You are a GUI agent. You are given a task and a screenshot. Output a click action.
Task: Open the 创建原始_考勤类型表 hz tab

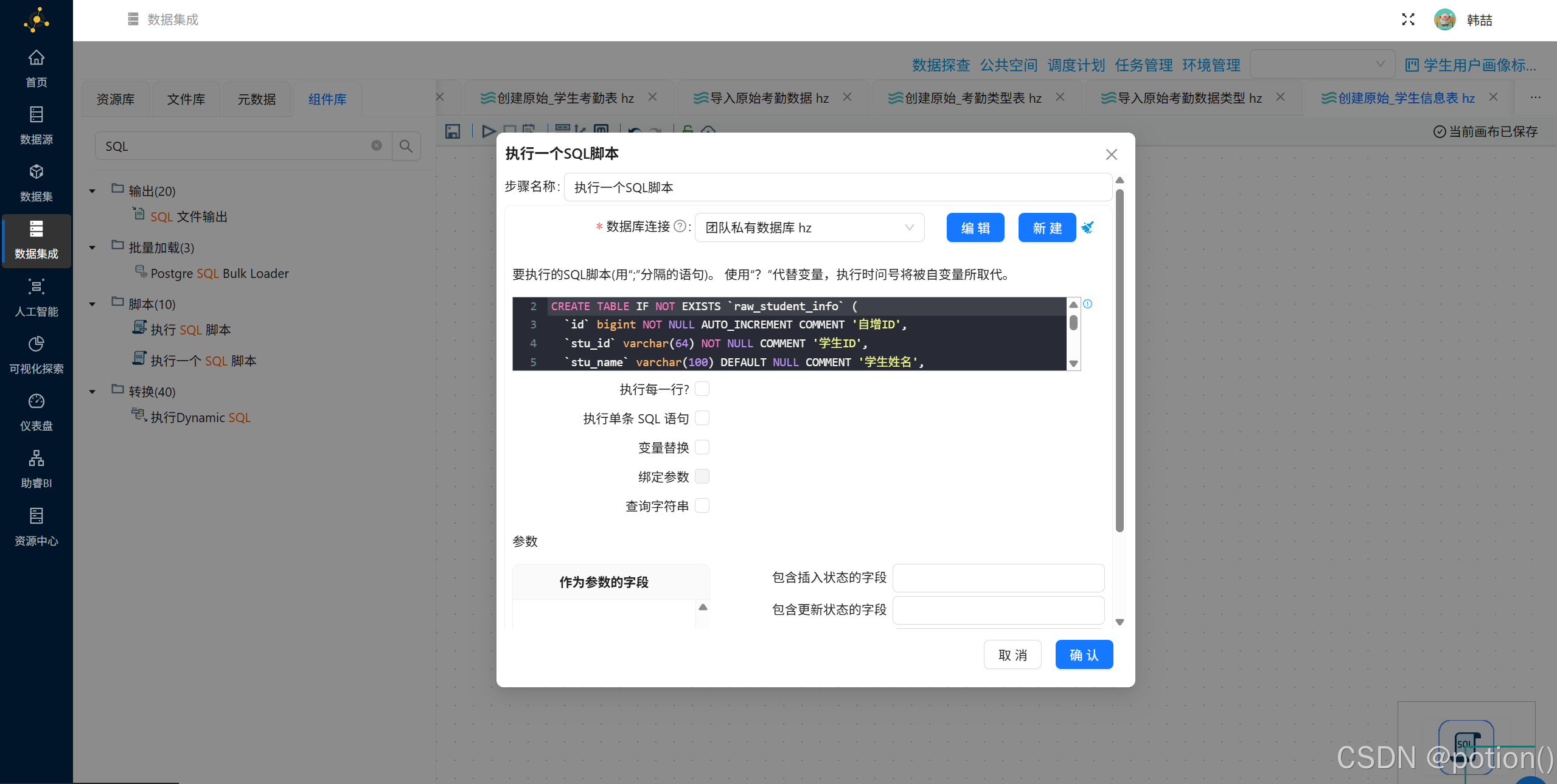(965, 98)
